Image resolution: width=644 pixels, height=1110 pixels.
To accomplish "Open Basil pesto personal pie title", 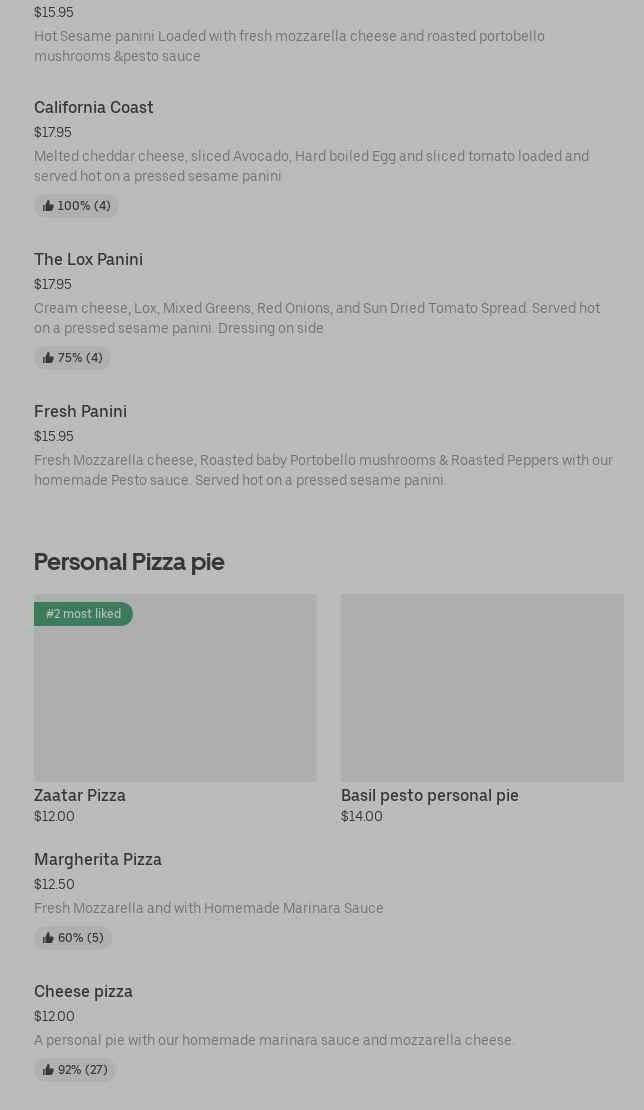I will tap(430, 795).
